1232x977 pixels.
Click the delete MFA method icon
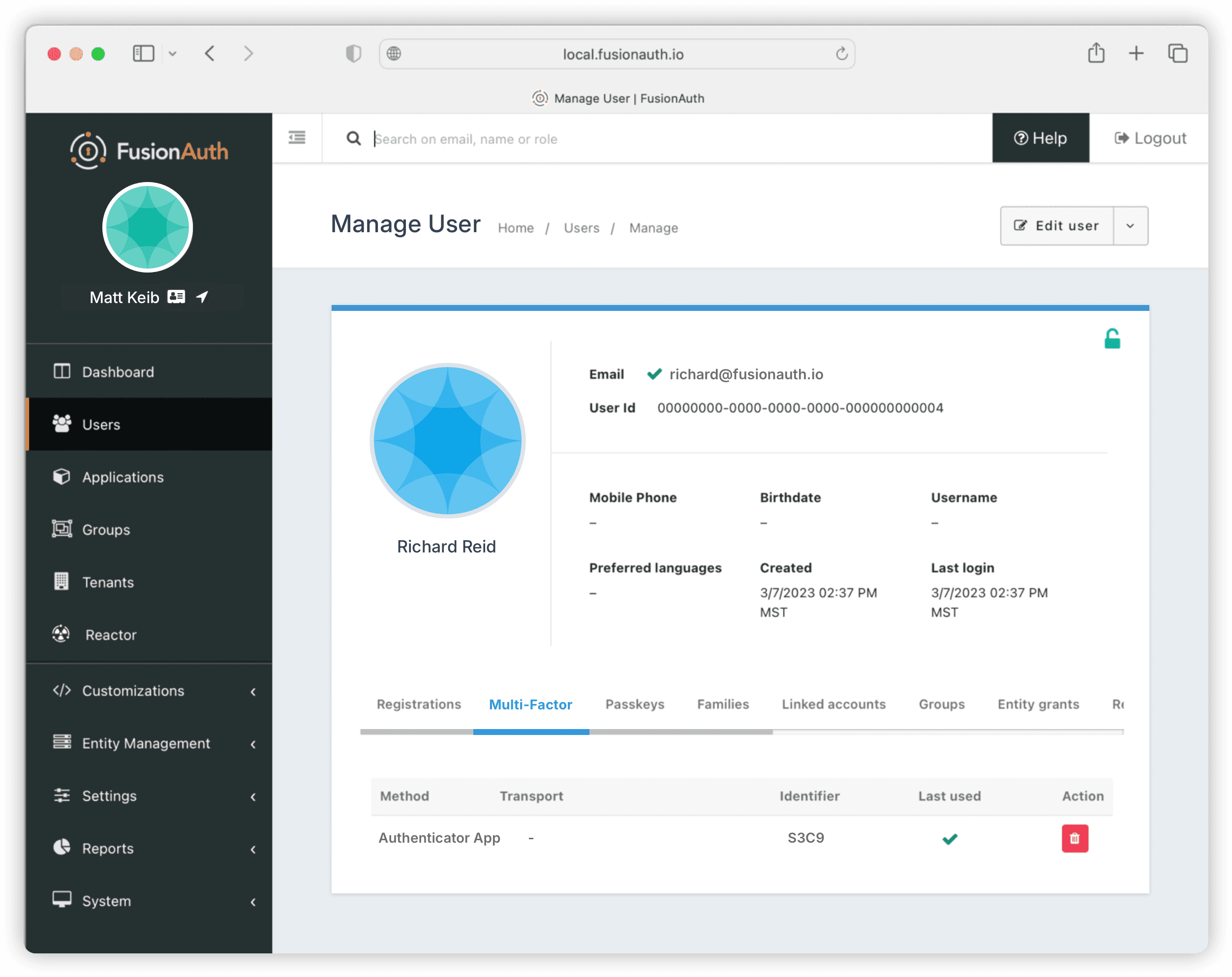(1076, 839)
